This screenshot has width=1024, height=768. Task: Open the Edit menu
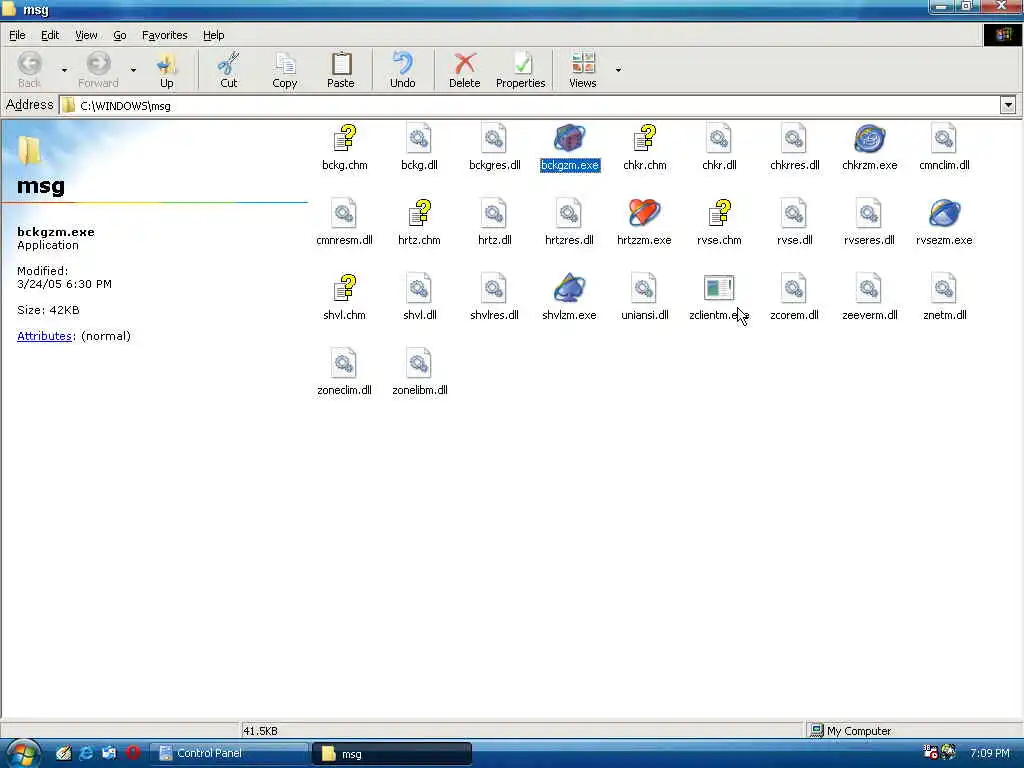pos(50,35)
